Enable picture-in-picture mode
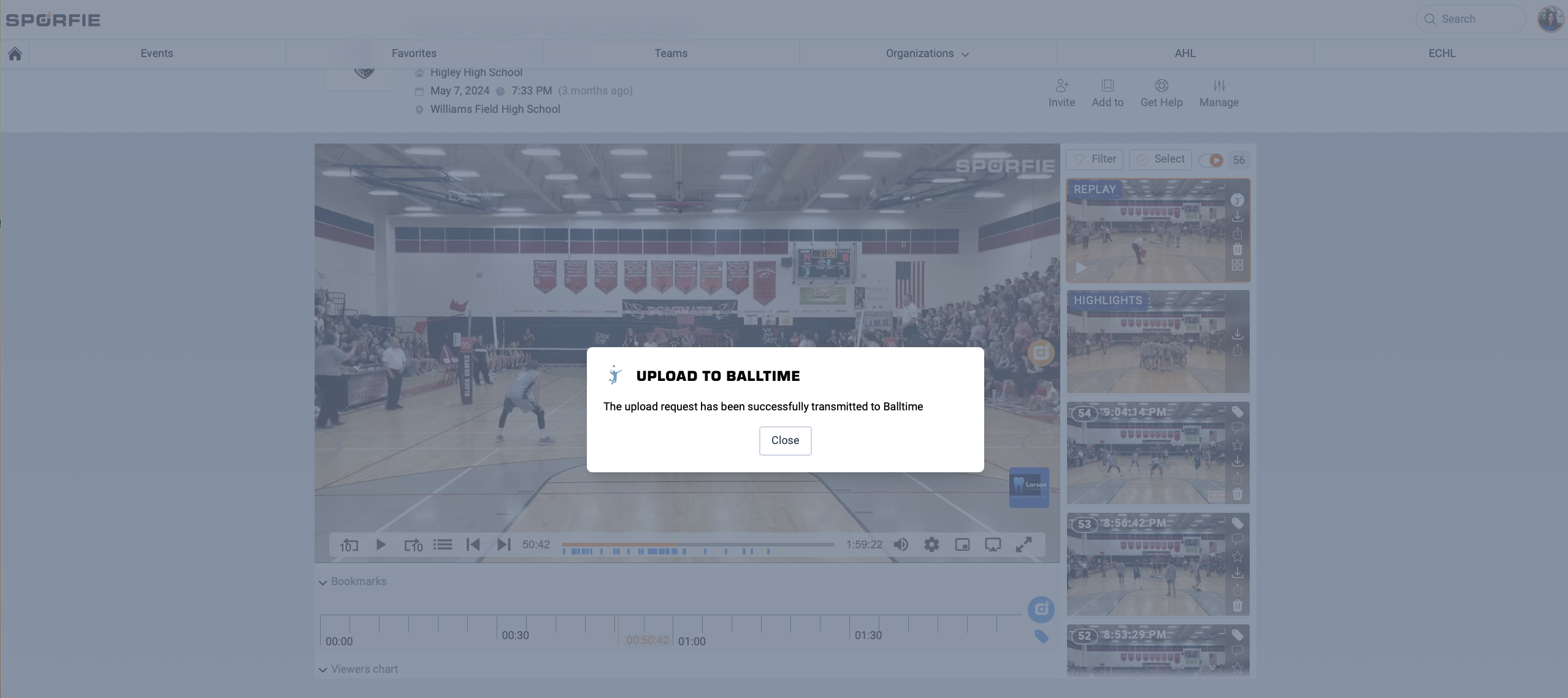This screenshot has width=1568, height=698. pos(962,545)
